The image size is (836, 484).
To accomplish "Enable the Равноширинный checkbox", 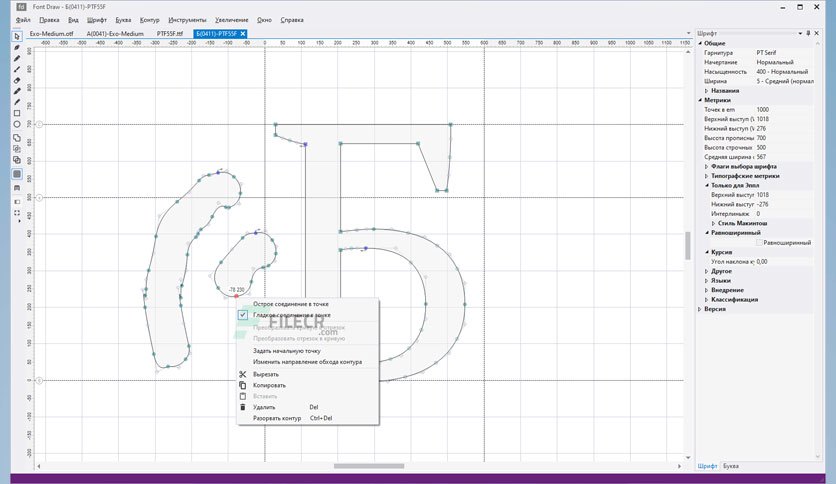I will coord(759,243).
